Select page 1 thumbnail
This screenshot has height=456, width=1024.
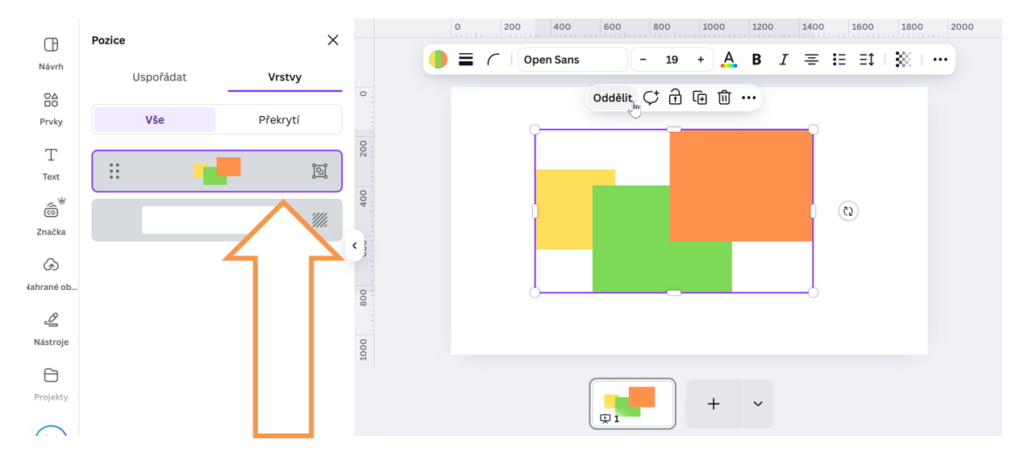point(632,403)
